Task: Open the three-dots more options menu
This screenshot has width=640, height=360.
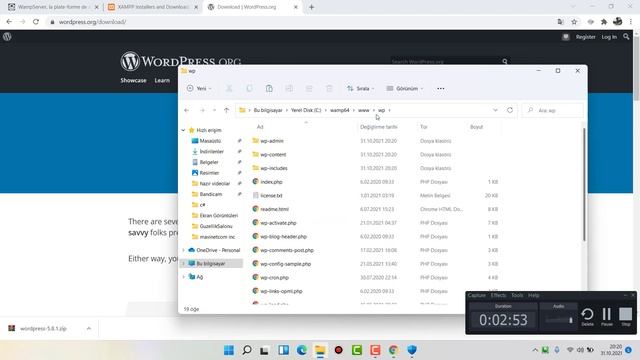Action: click(x=440, y=89)
